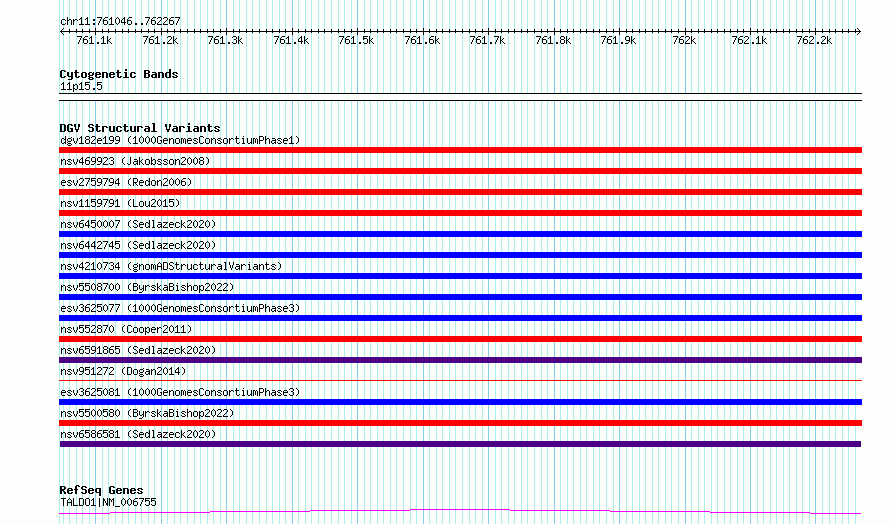Open esv3625077 variant entry

[180, 308]
